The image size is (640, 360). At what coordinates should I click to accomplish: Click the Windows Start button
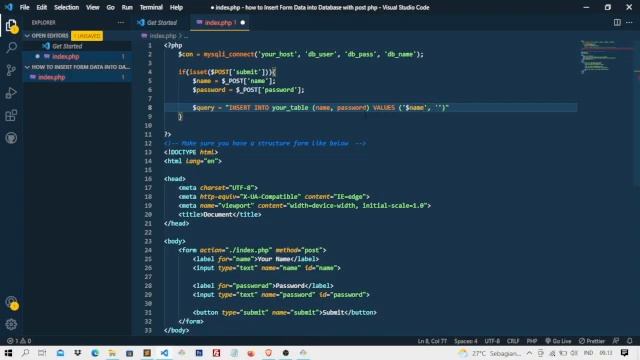tap(8, 353)
